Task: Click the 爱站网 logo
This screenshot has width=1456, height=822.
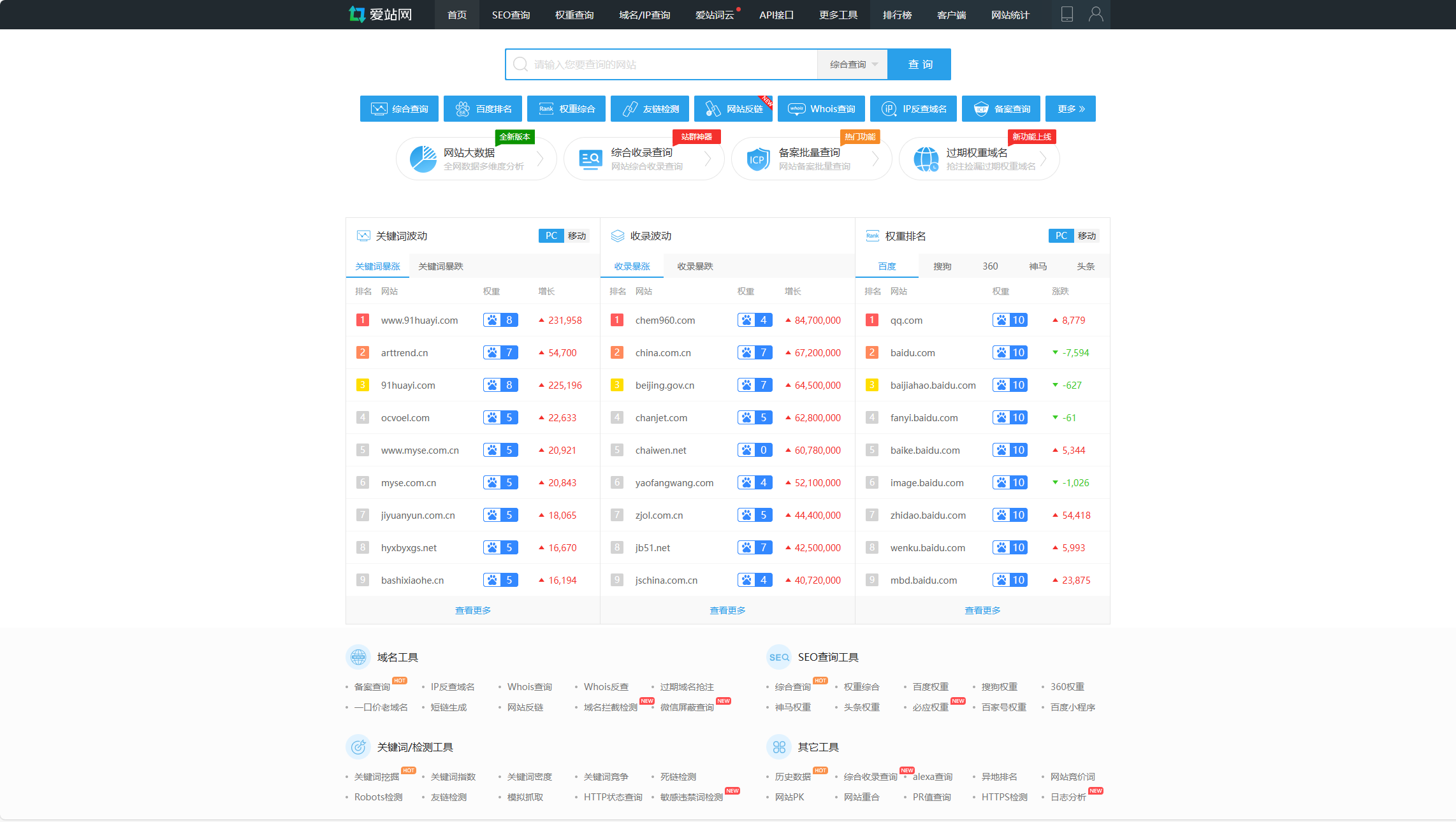Action: click(381, 14)
